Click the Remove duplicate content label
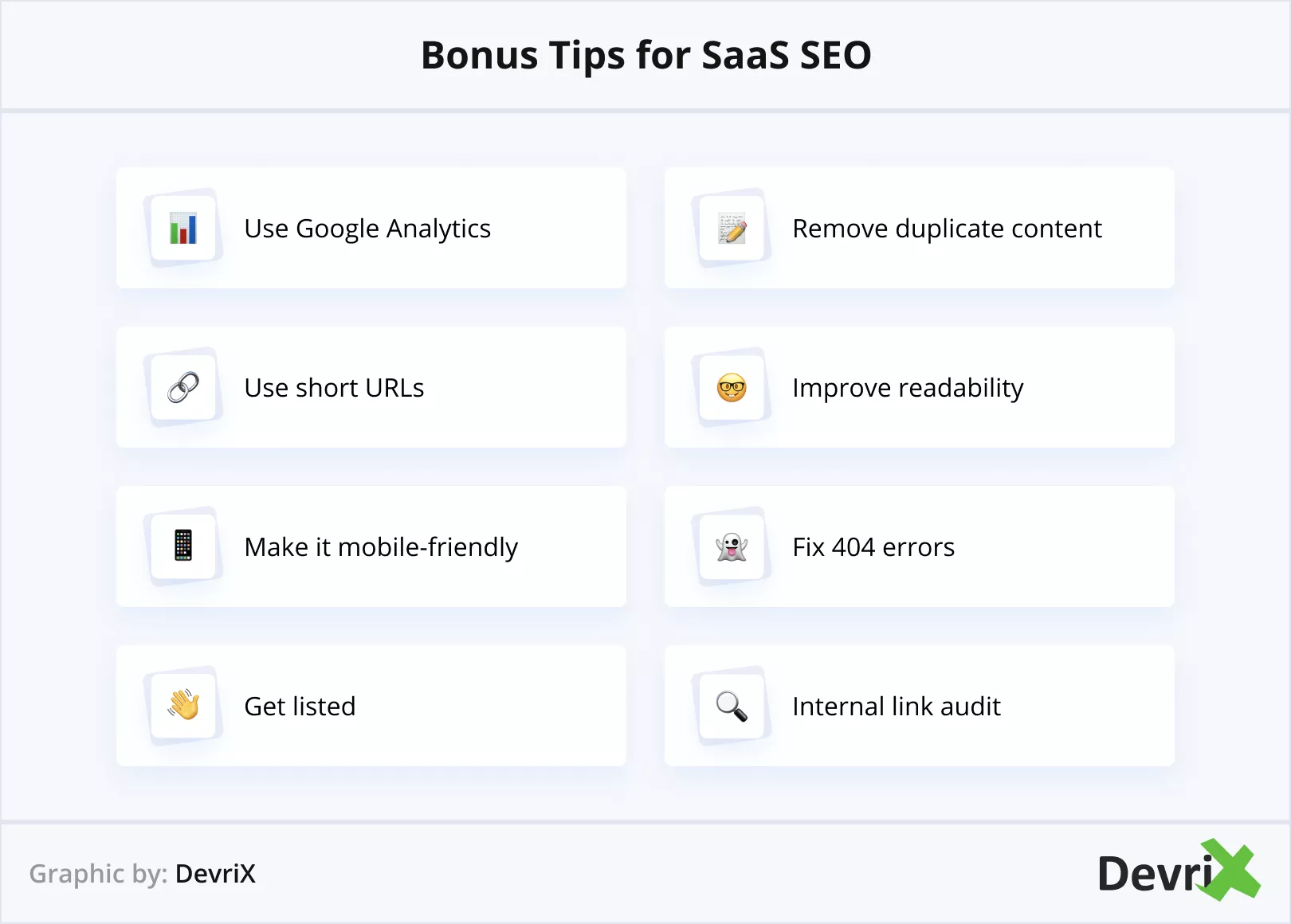 [x=947, y=229]
